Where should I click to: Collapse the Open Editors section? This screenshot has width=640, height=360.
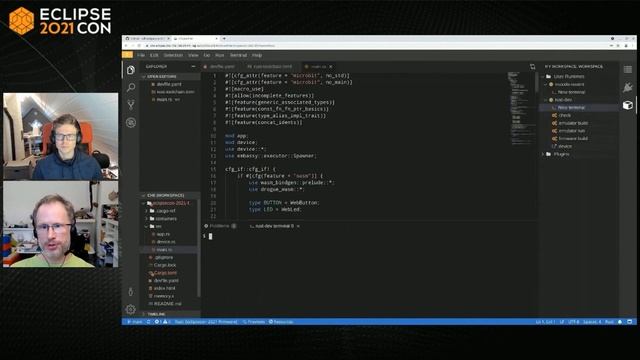pyautogui.click(x=170, y=77)
